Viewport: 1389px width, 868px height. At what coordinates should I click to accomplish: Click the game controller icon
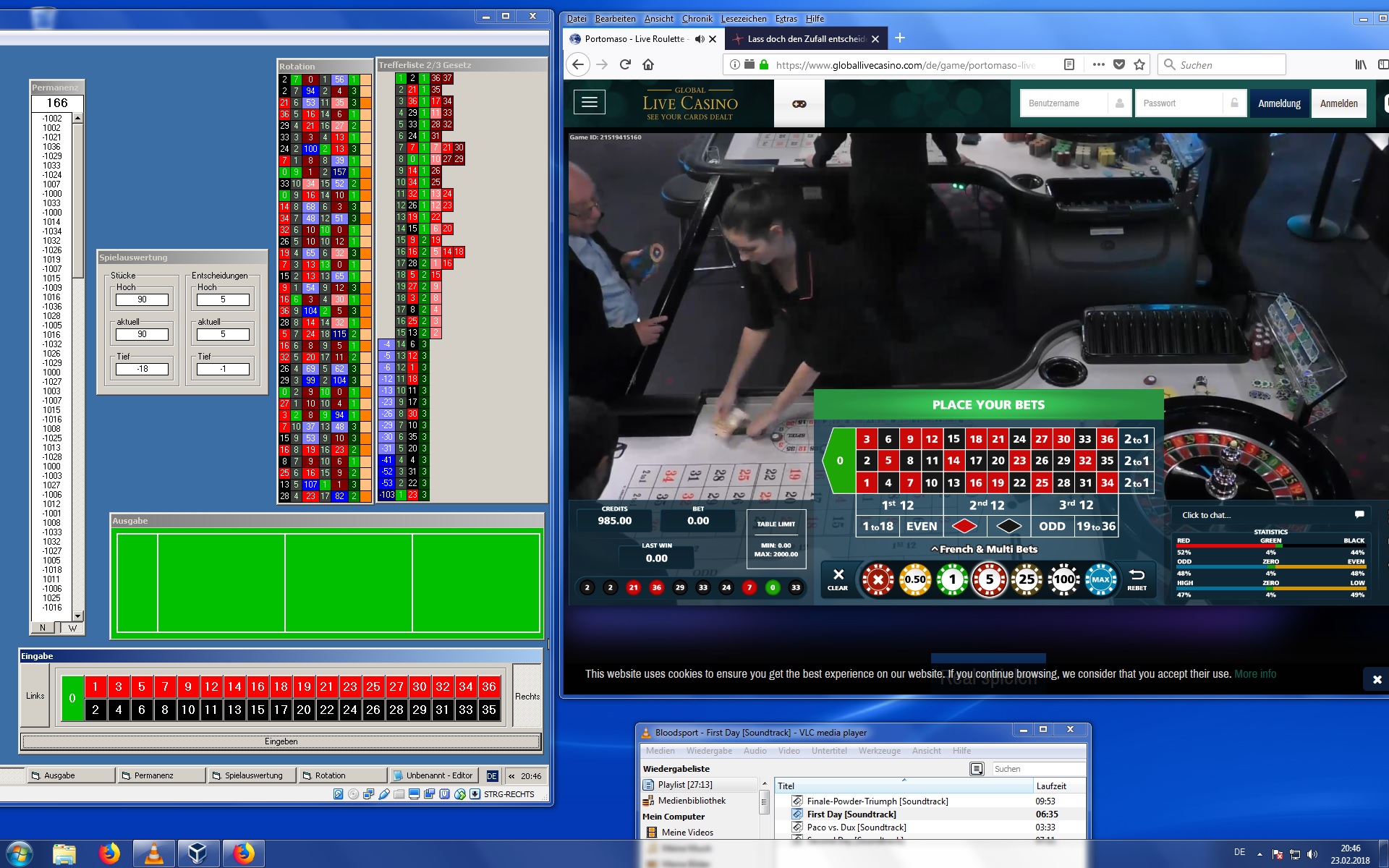799,103
